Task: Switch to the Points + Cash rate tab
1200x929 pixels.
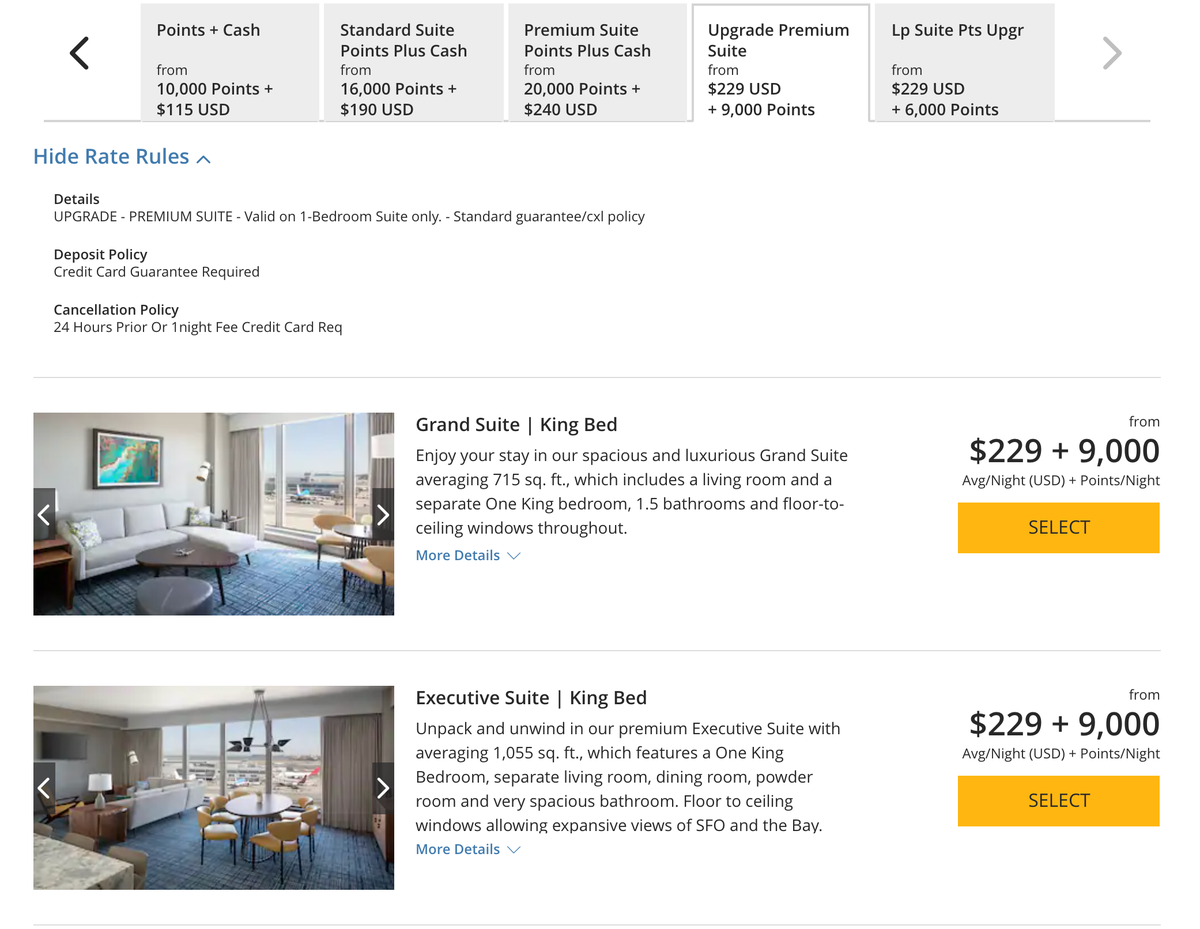Action: pyautogui.click(x=230, y=62)
